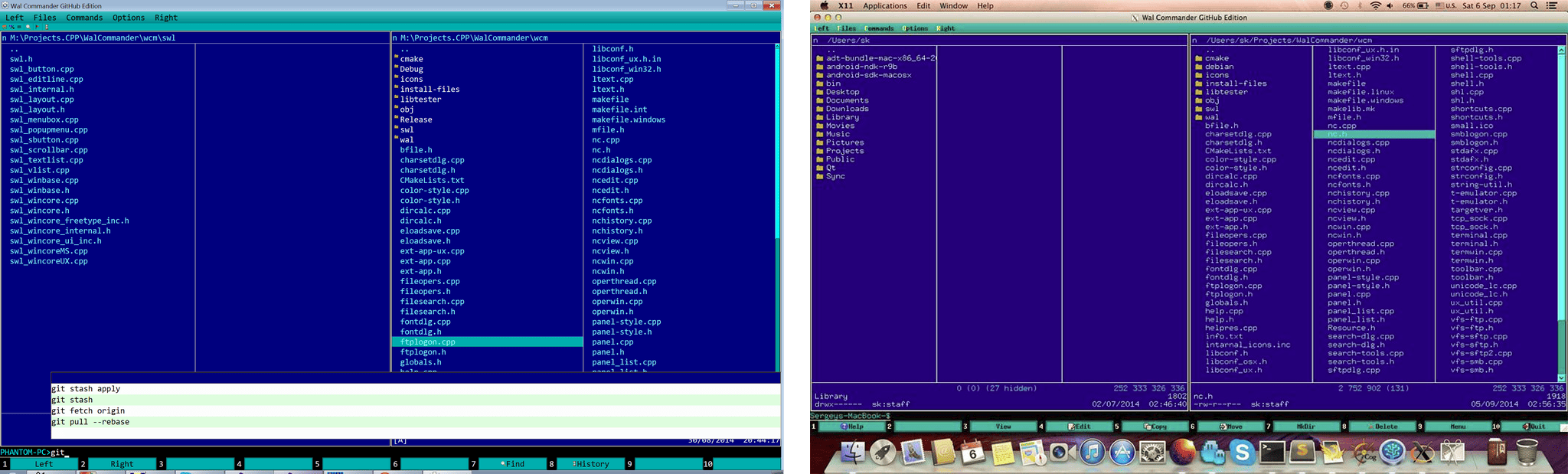
Task: Select 'git pull --rebase' from the history list
Action: coord(90,422)
